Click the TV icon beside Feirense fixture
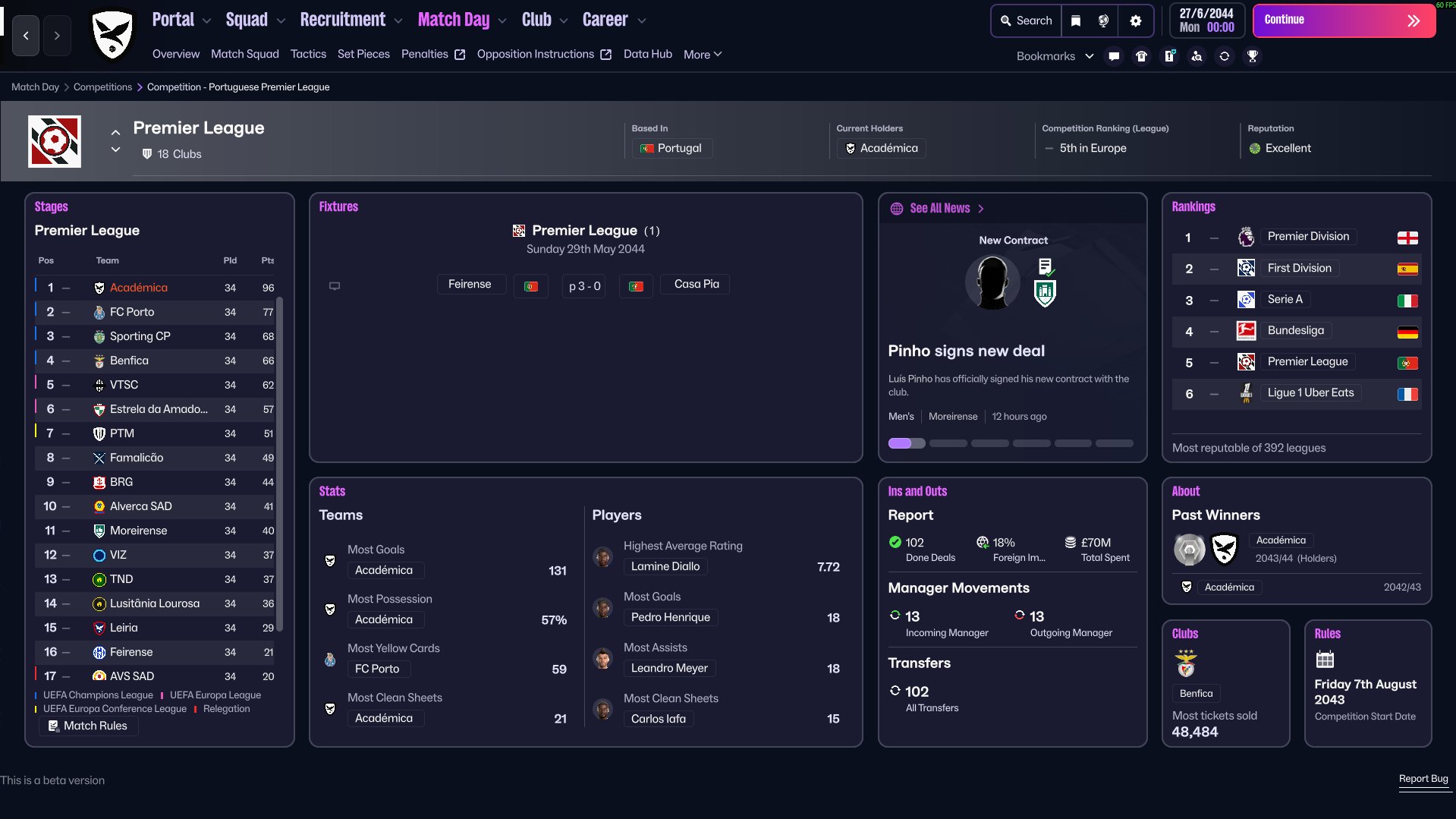 pyautogui.click(x=335, y=286)
